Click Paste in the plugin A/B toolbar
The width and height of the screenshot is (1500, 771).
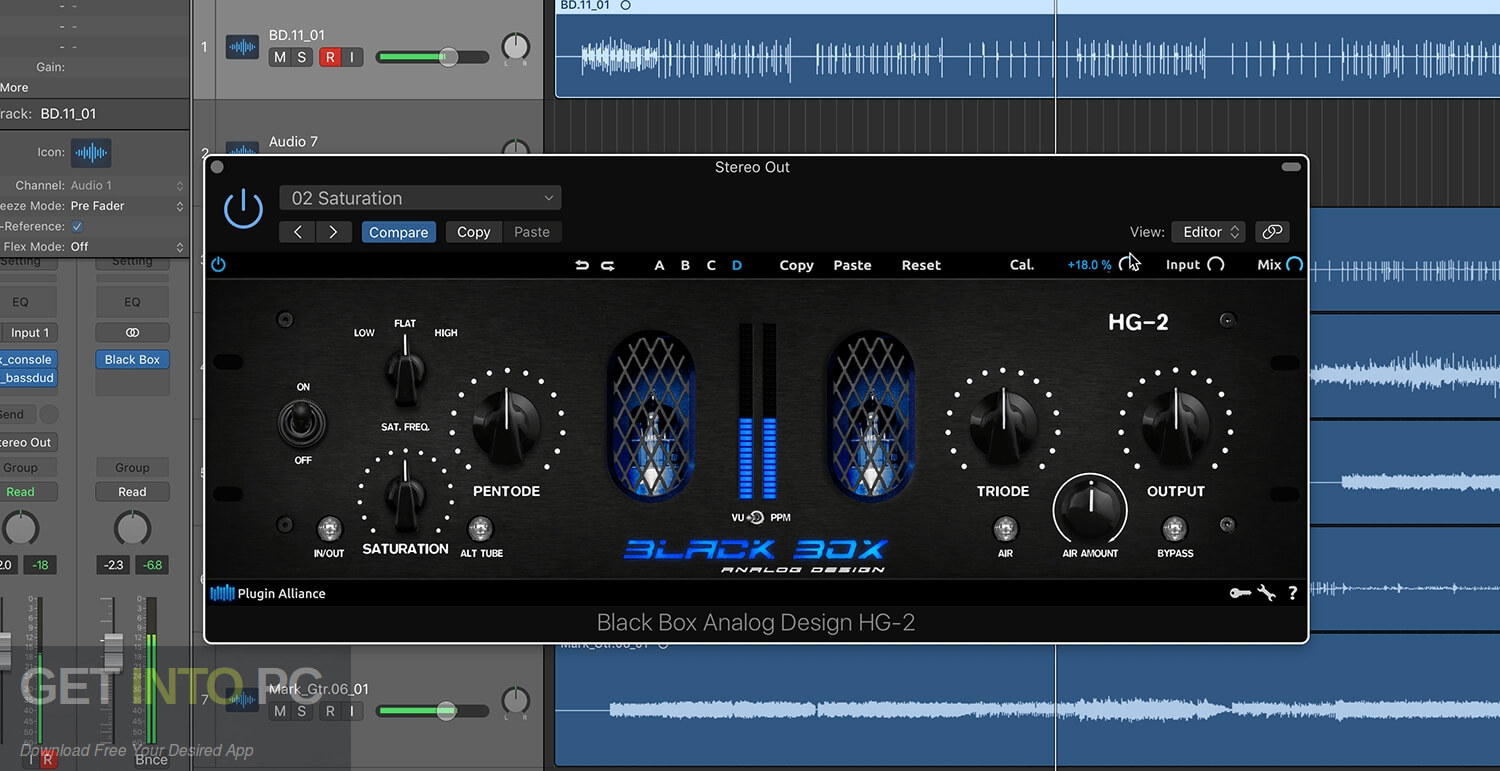[852, 265]
